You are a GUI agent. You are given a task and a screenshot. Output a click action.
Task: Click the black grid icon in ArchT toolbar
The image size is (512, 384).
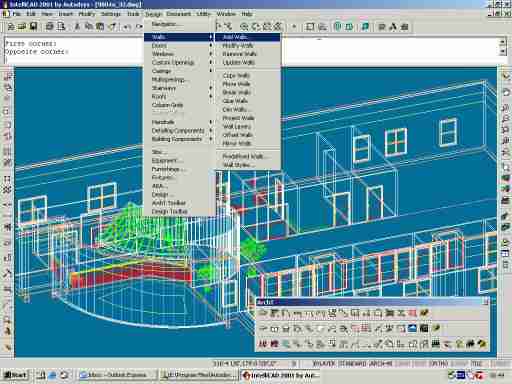[x=424, y=328]
